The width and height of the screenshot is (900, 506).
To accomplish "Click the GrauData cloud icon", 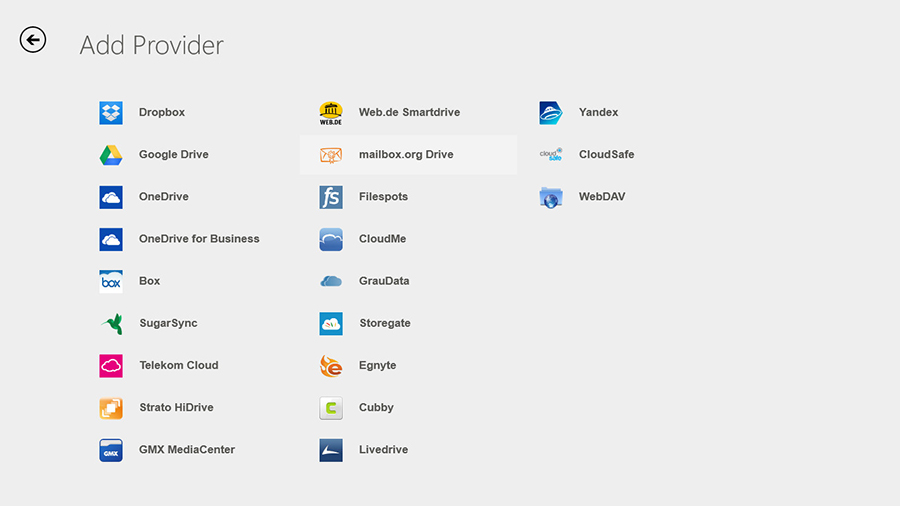I will point(331,281).
